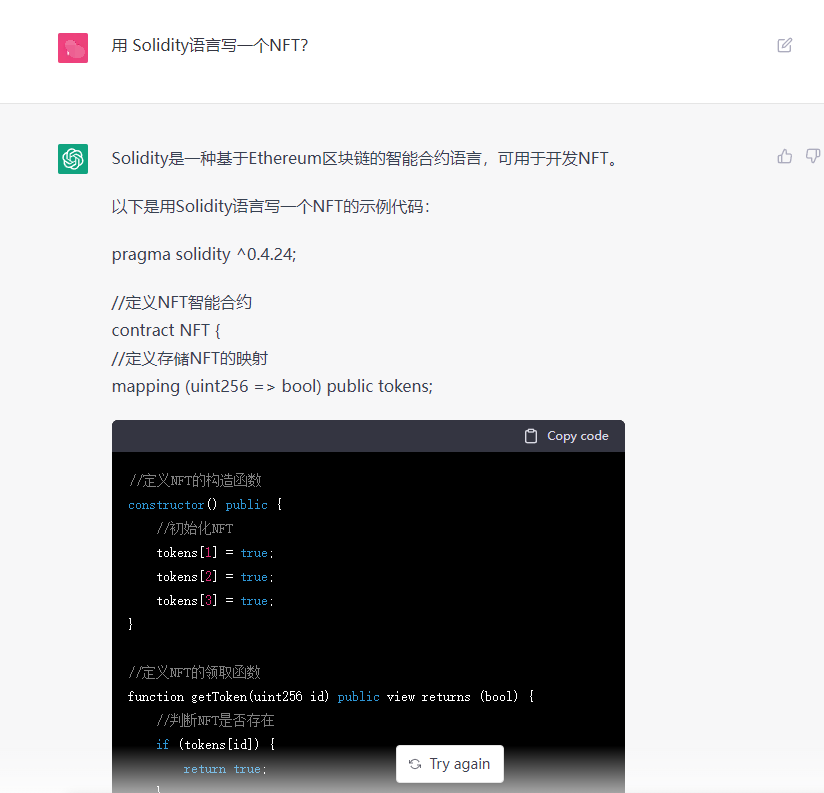Click the comment '//定义存储NFT的映射'

click(190, 358)
